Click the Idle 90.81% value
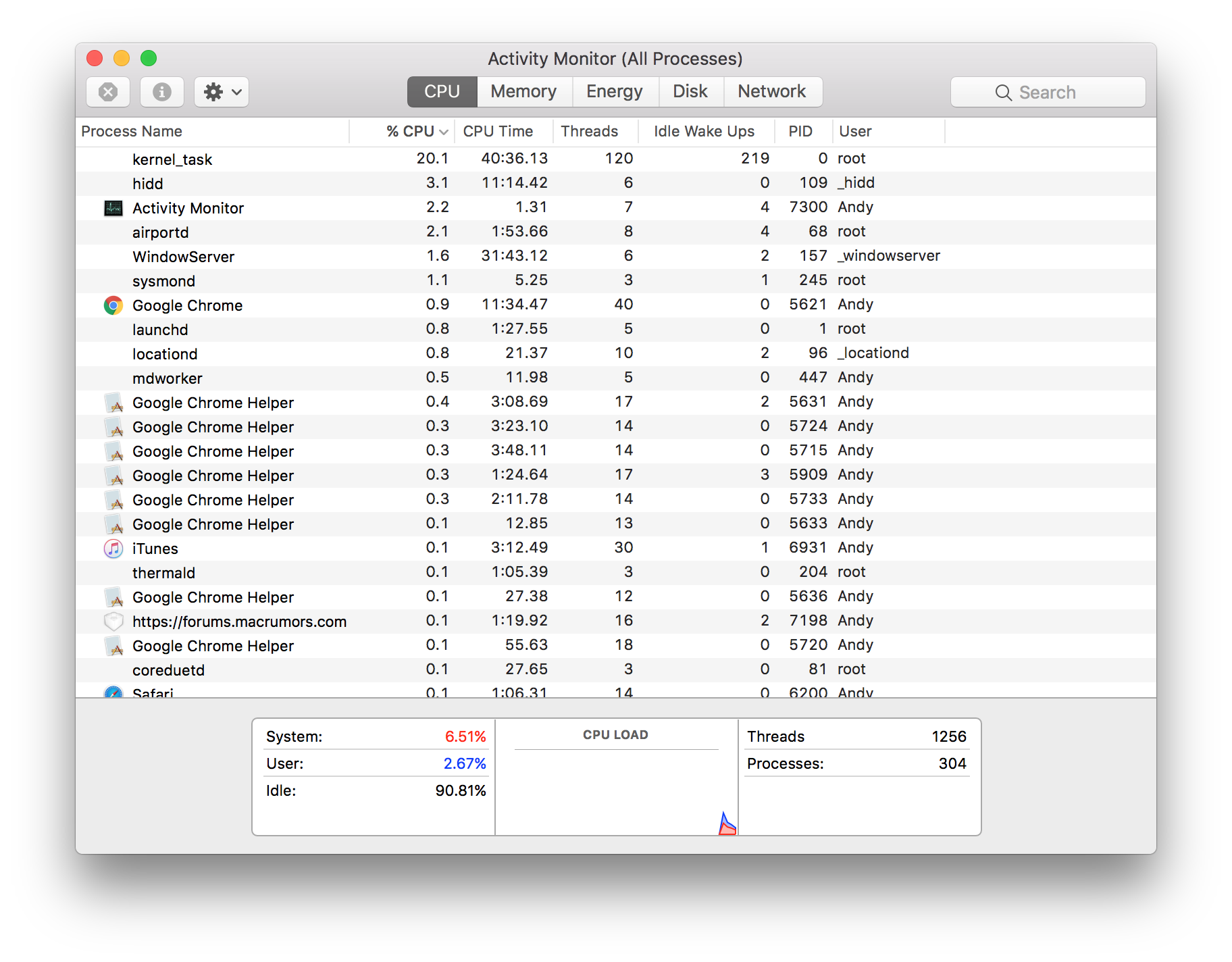The height and width of the screenshot is (962, 1232). [x=461, y=790]
